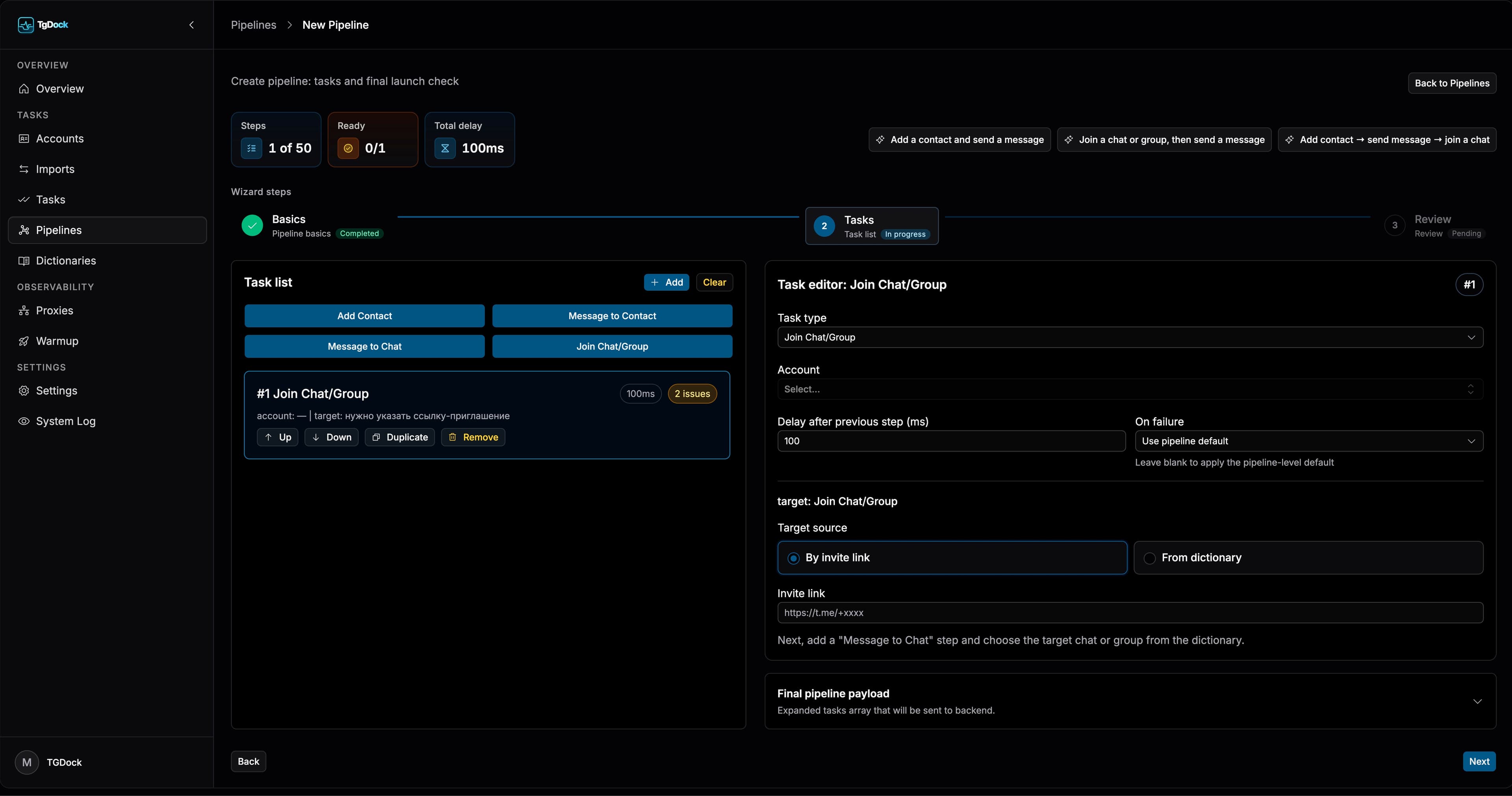Click the Warmup rocket icon
Image resolution: width=1512 pixels, height=796 pixels.
pos(24,341)
